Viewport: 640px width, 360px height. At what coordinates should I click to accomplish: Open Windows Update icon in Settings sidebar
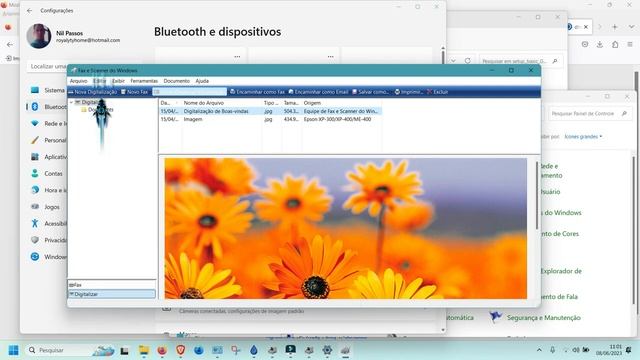[x=35, y=257]
